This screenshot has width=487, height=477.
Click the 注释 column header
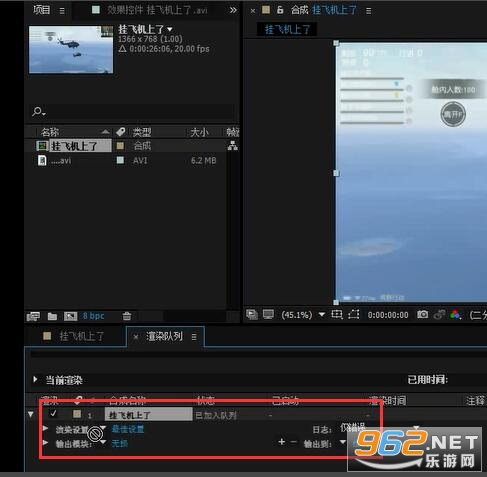pos(475,400)
